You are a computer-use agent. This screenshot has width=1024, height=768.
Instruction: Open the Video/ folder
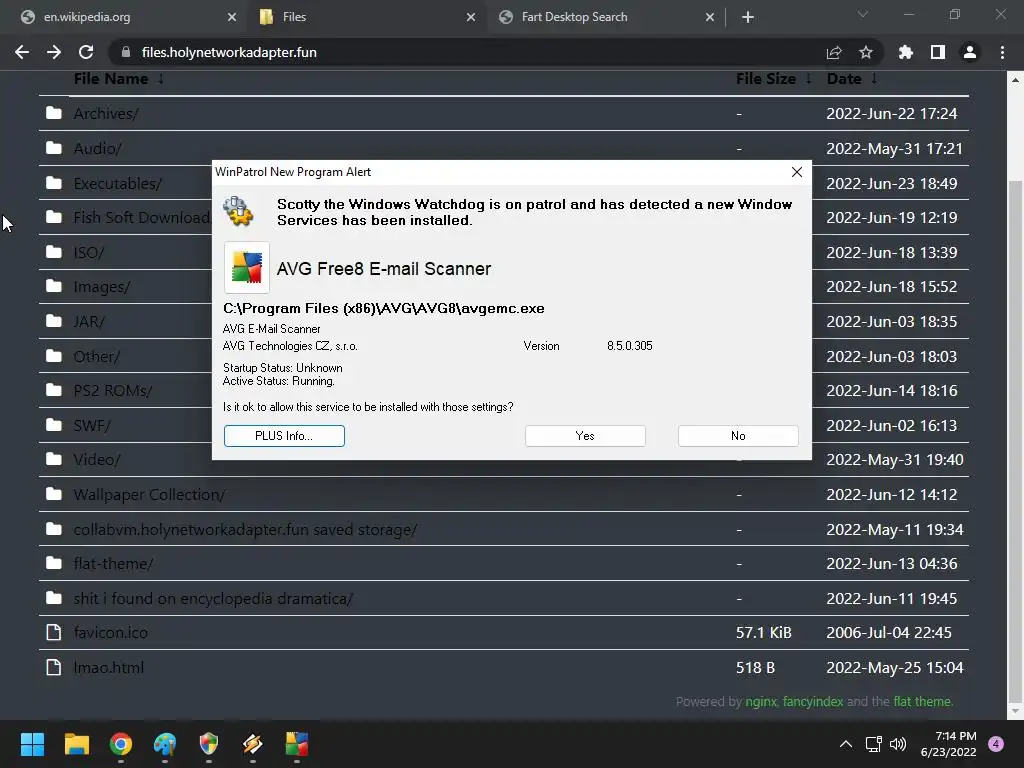click(97, 460)
